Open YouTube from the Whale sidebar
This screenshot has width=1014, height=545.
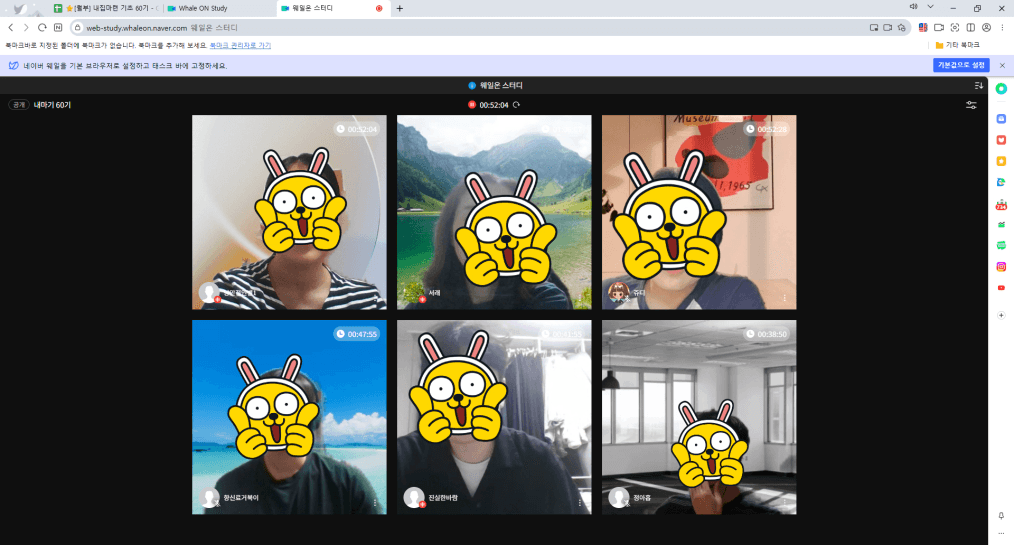[x=1001, y=288]
